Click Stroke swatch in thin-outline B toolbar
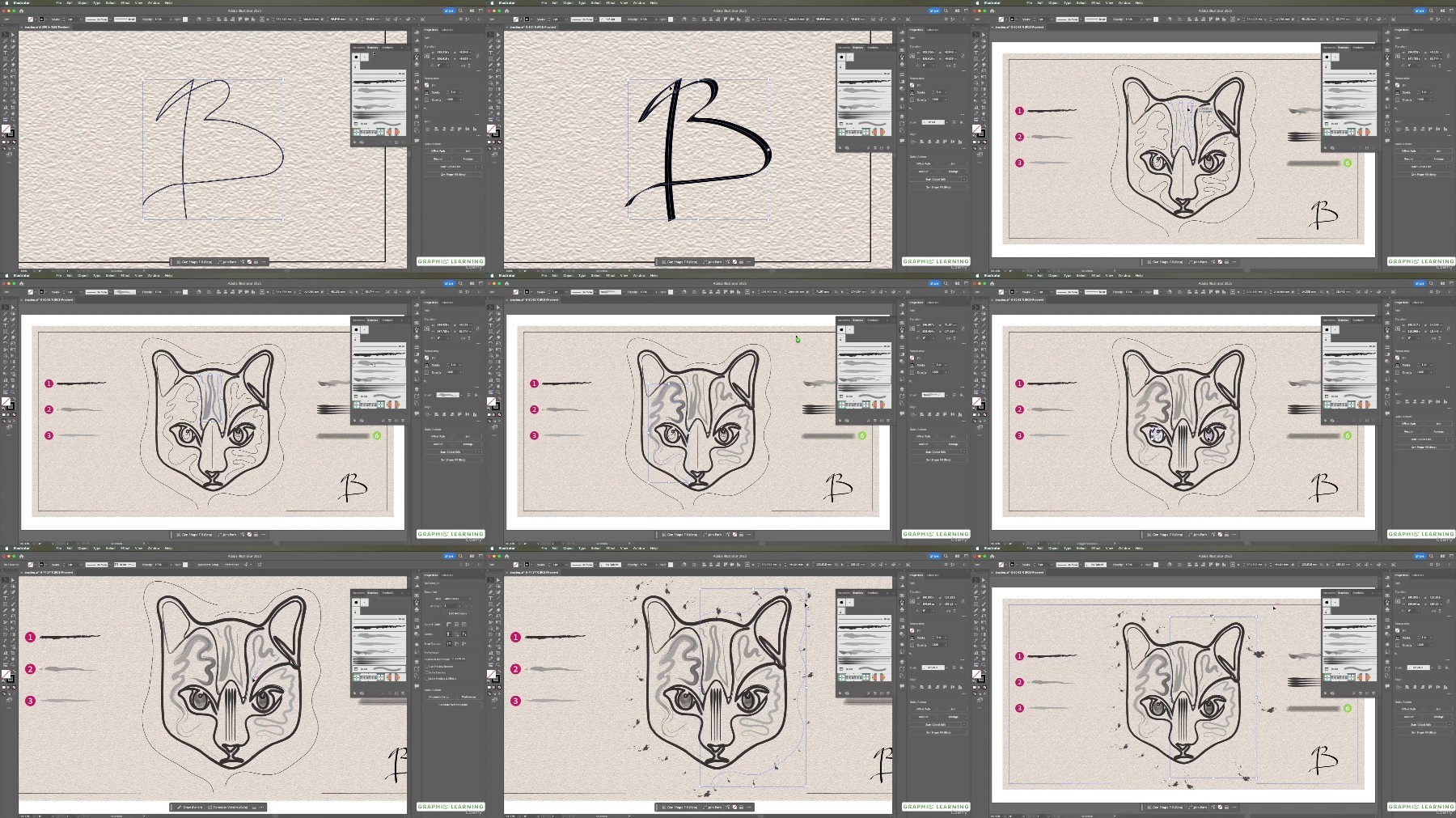The width and height of the screenshot is (1456, 818). tap(11, 134)
